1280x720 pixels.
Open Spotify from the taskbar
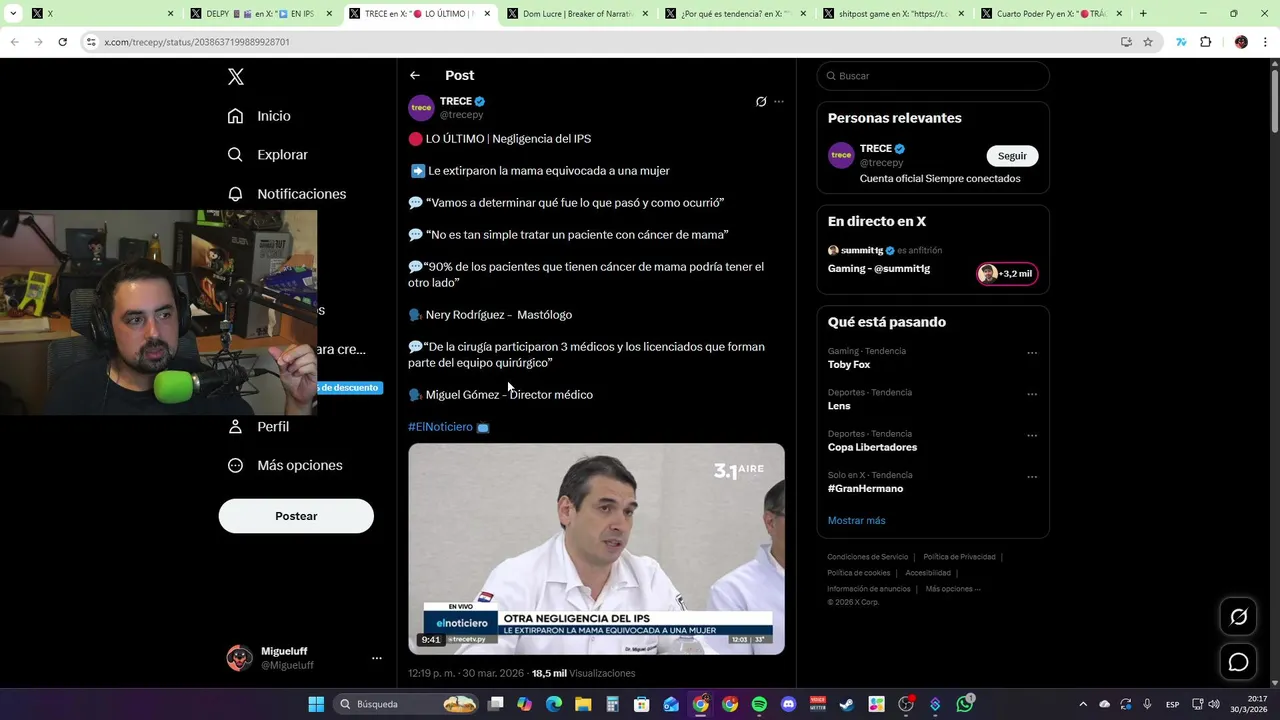coord(759,704)
